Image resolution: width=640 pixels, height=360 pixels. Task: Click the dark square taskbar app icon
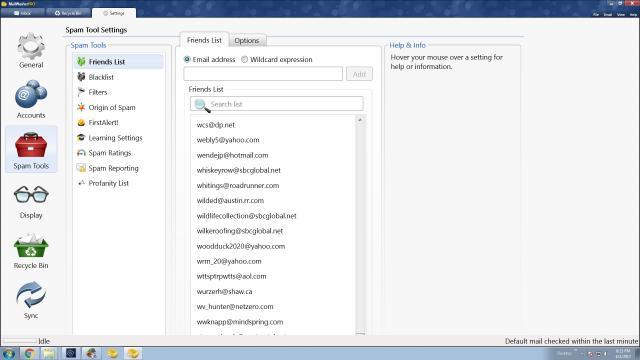coord(71,353)
